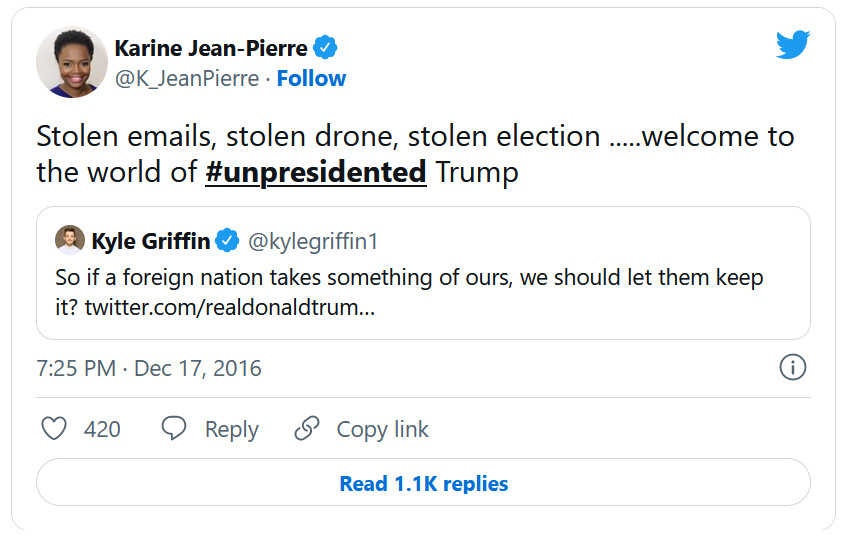Open Karine Jean-Pierre's profile photo
853x546 pixels.
pos(71,62)
